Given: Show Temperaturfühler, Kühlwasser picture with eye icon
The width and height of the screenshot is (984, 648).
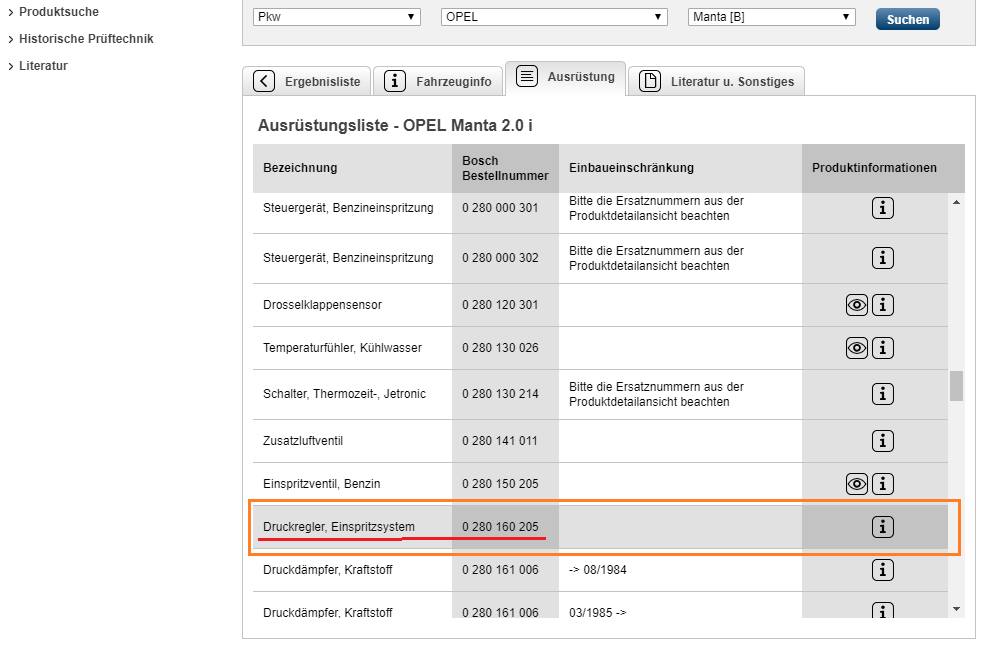Looking at the screenshot, I should (x=857, y=348).
